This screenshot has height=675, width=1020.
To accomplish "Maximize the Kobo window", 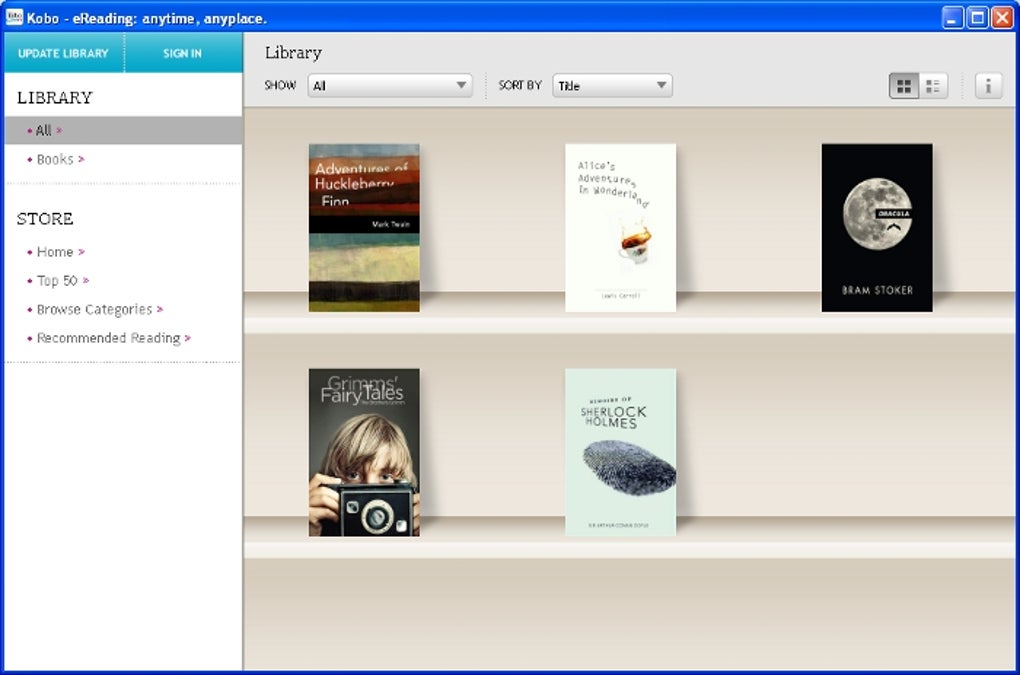I will 977,17.
